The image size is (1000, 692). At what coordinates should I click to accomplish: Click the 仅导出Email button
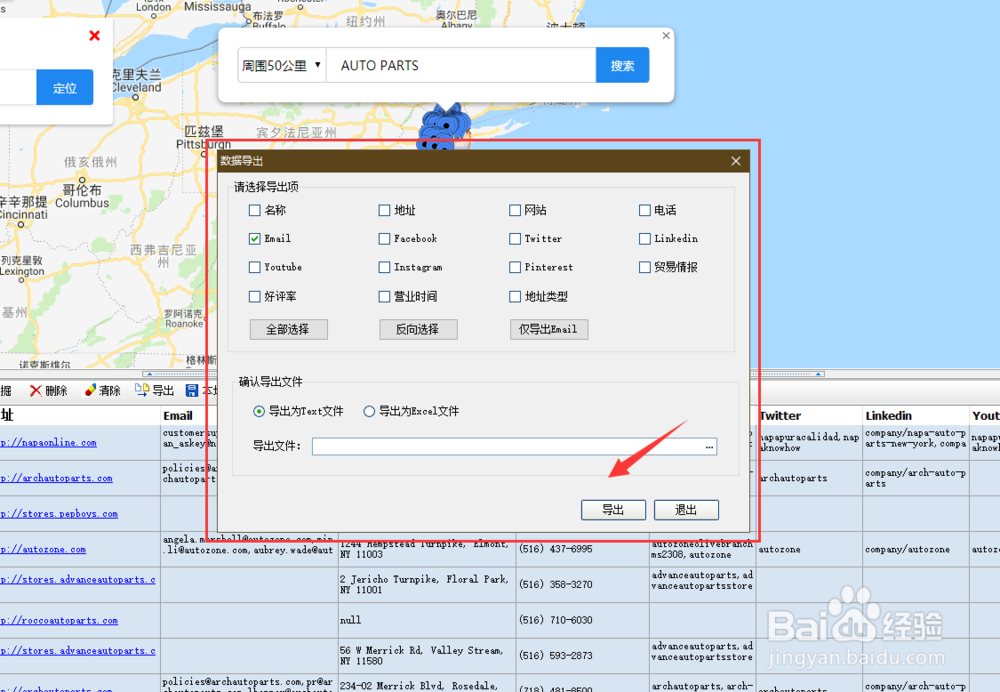[x=548, y=329]
